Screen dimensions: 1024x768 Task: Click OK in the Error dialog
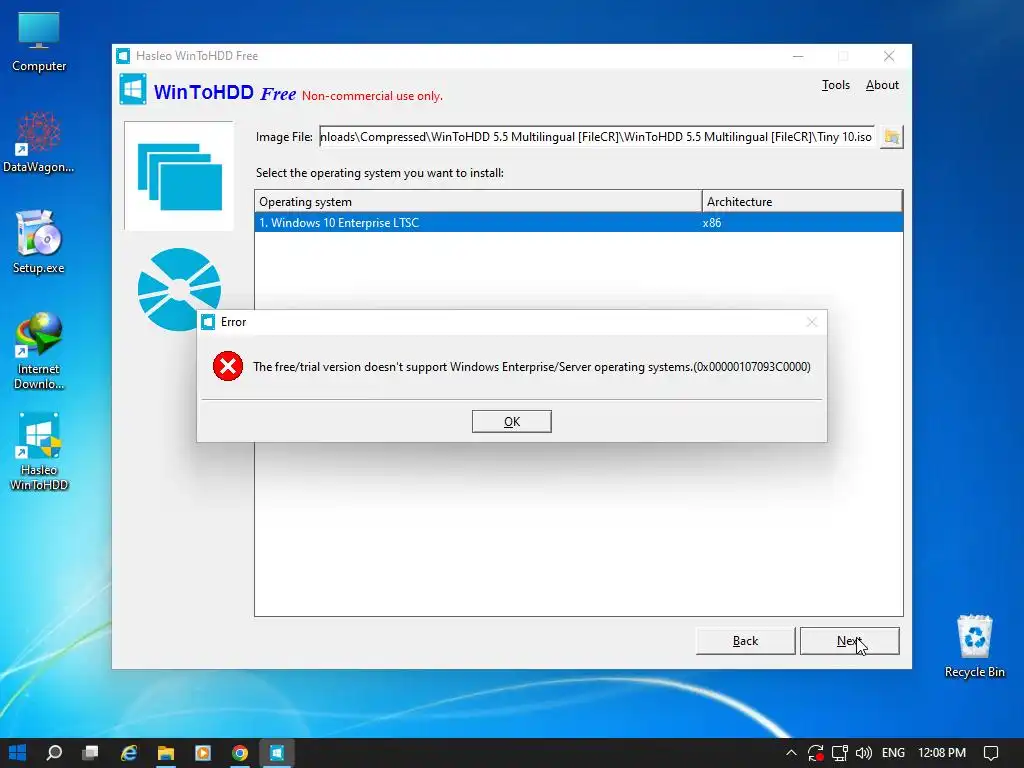point(511,421)
